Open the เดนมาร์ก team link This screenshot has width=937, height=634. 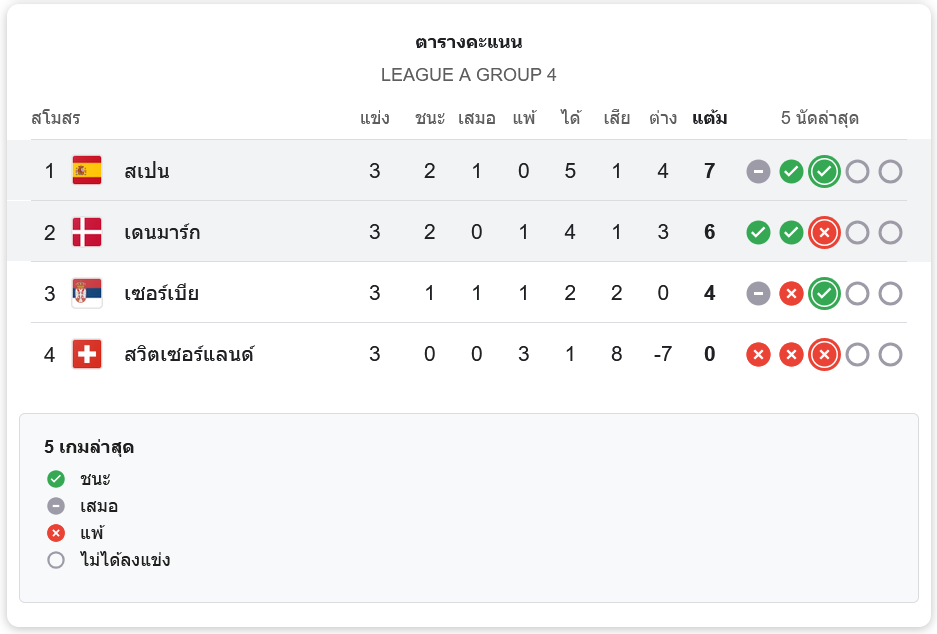[x=162, y=232]
